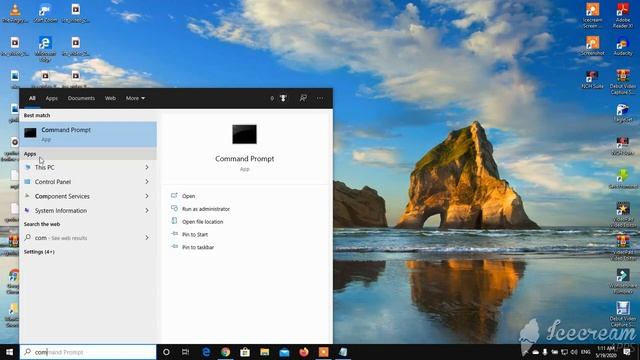640x360 pixels.
Task: Click the VLC cone desktop icon
Action: click(x=15, y=13)
